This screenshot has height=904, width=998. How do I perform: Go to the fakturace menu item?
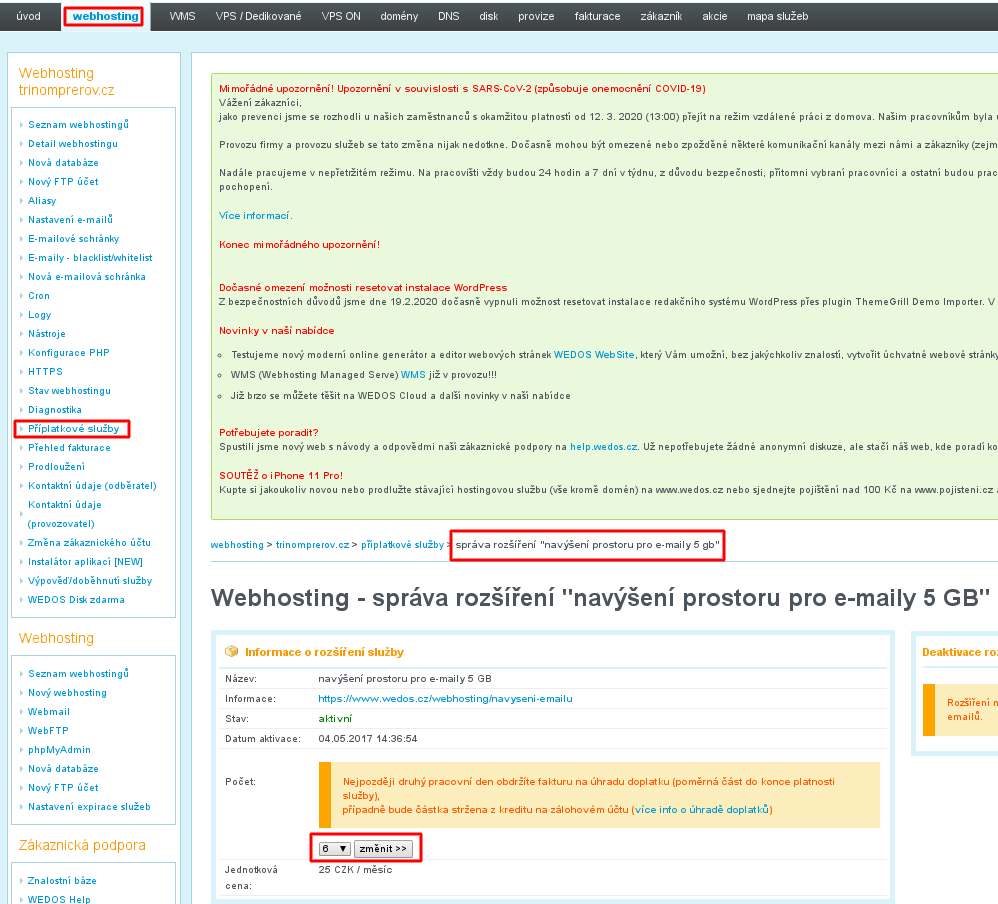597,16
